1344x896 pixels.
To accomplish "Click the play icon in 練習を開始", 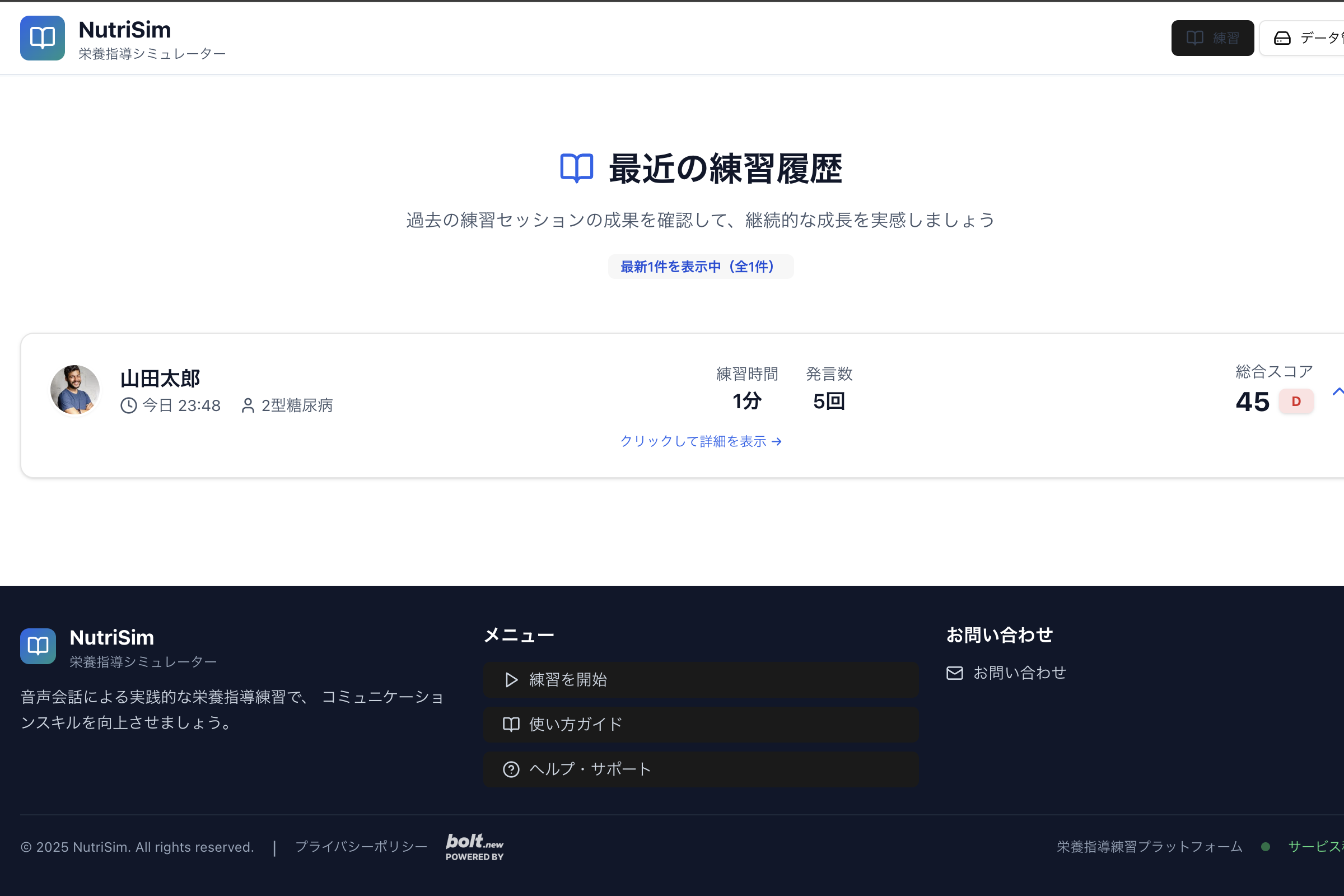I will tap(511, 679).
